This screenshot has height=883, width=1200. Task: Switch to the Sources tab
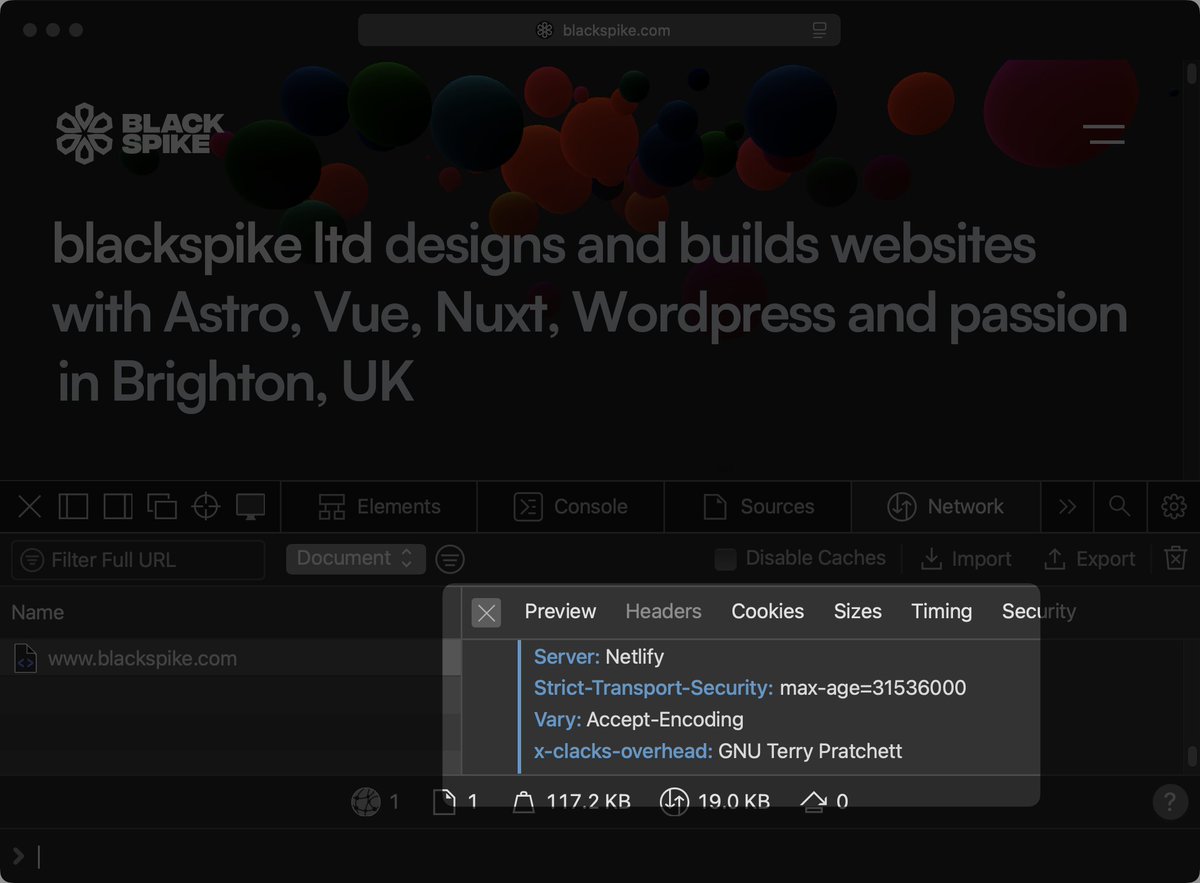pos(758,507)
